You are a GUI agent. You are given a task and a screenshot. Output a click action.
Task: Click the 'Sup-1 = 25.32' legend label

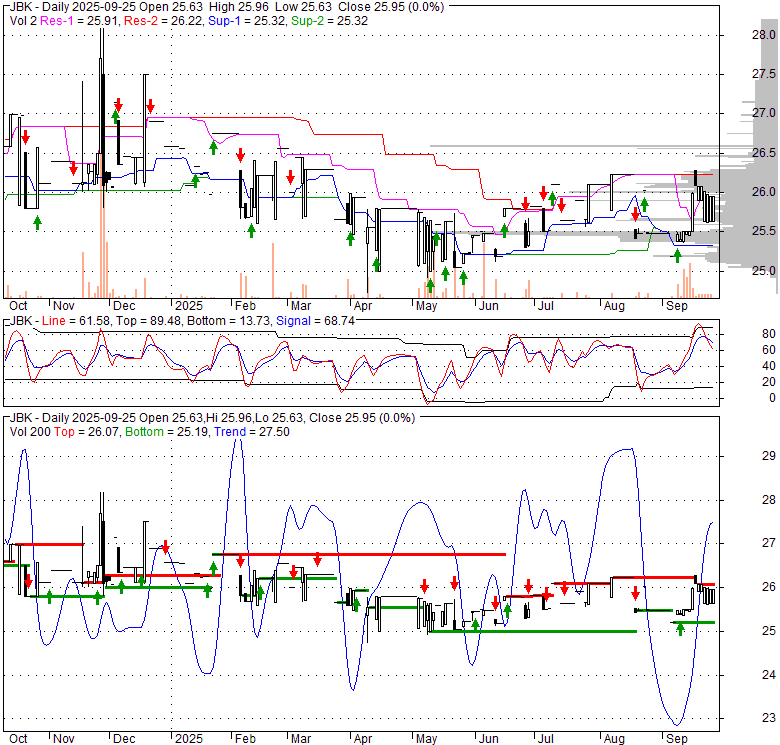(x=248, y=21)
